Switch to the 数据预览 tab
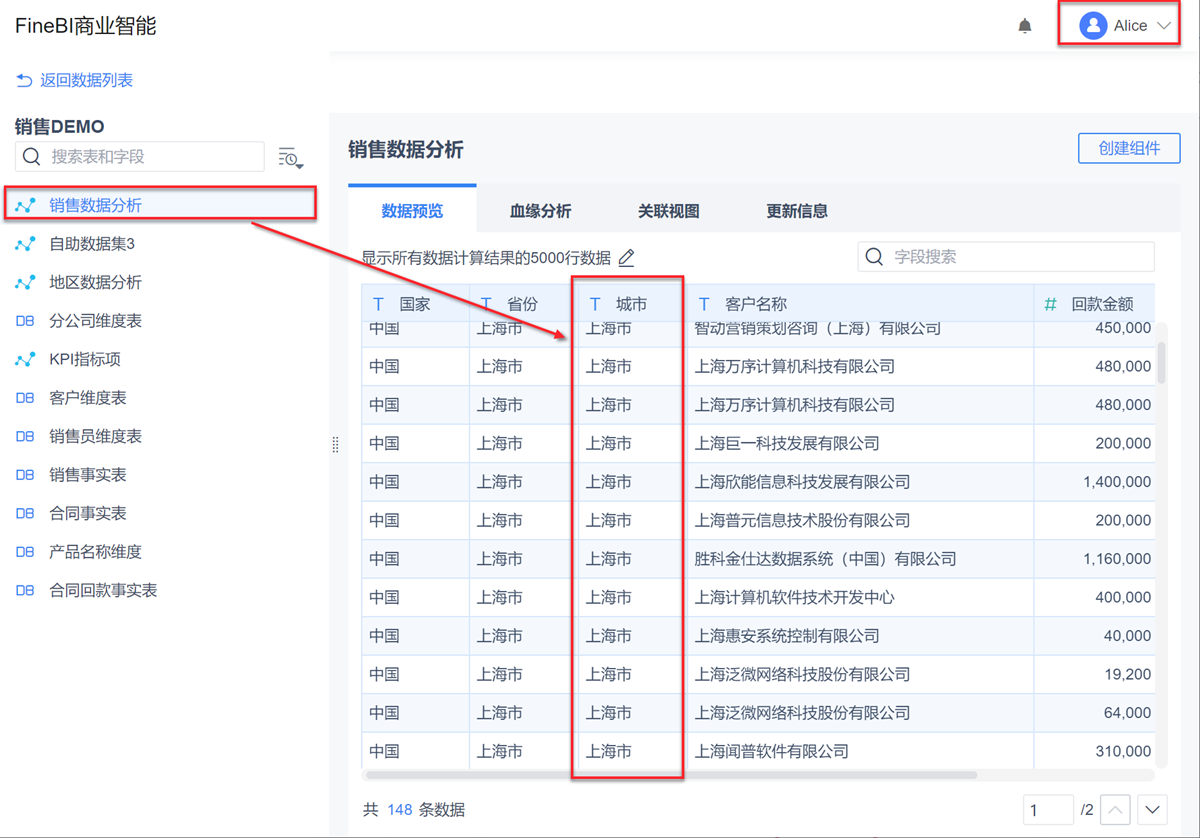This screenshot has width=1200, height=838. point(412,211)
